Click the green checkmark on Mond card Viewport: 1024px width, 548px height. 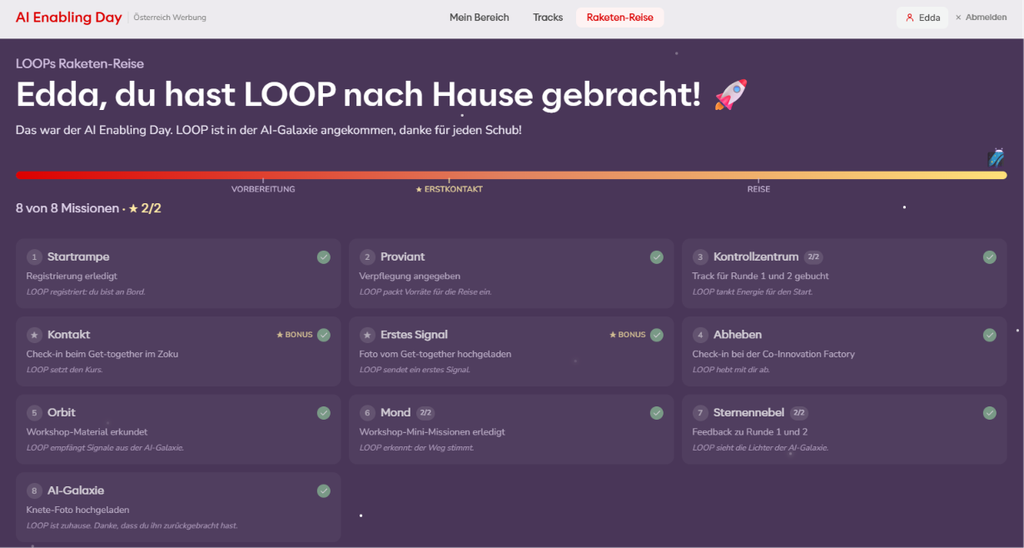tap(656, 413)
